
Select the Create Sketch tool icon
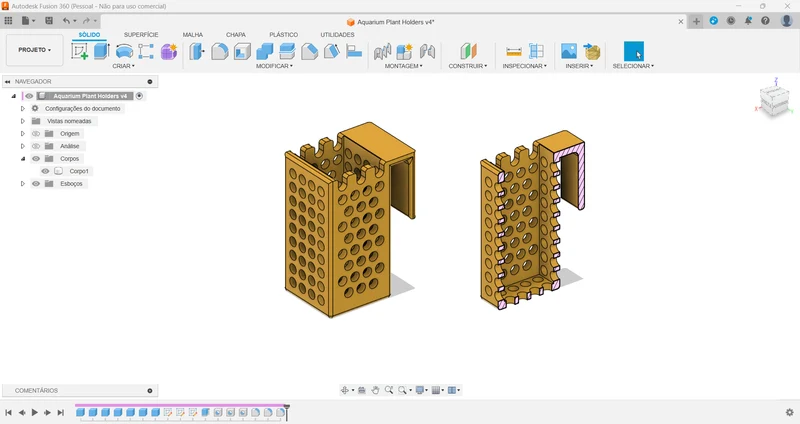80,51
